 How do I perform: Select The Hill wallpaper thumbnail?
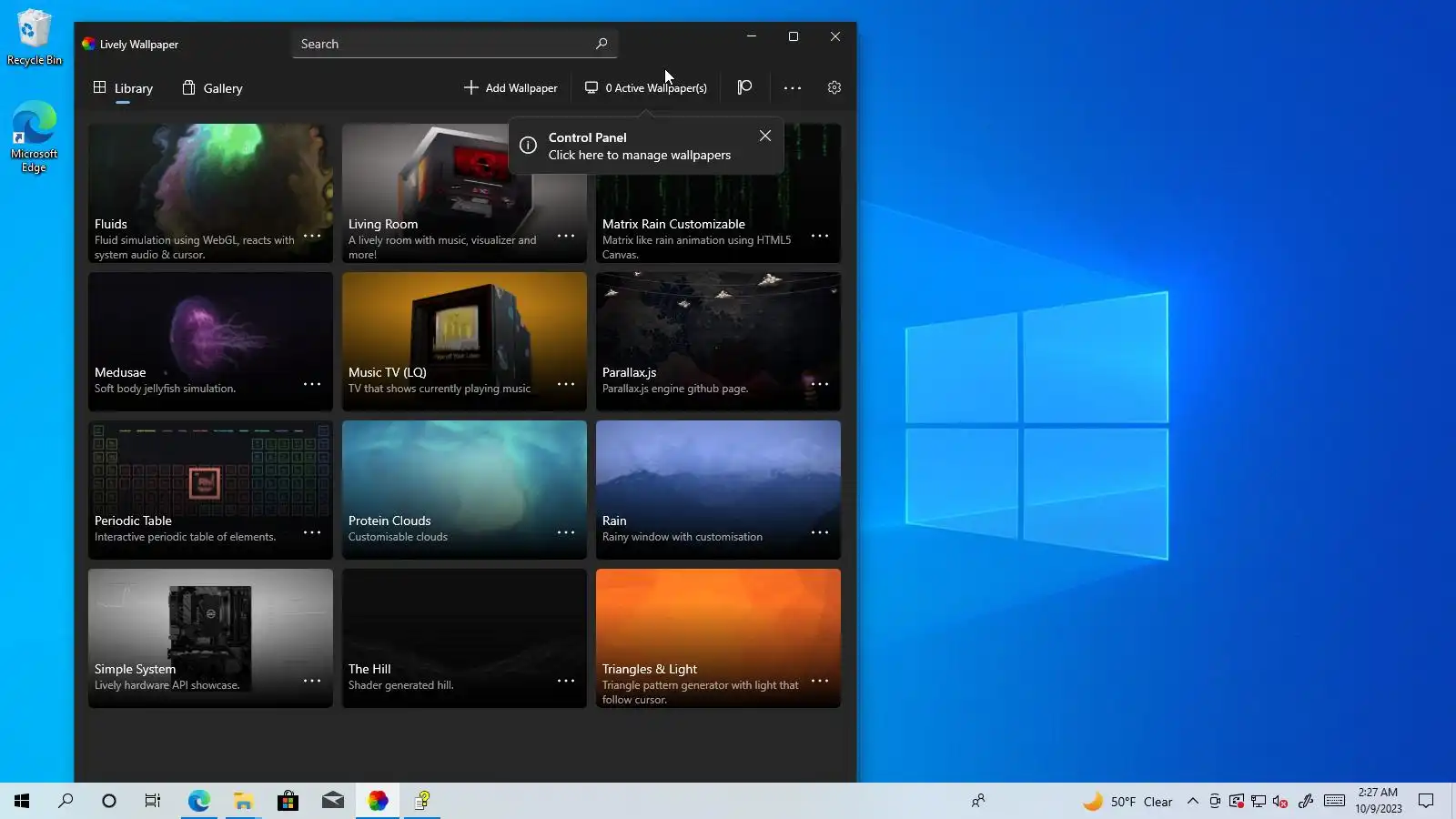(x=464, y=638)
